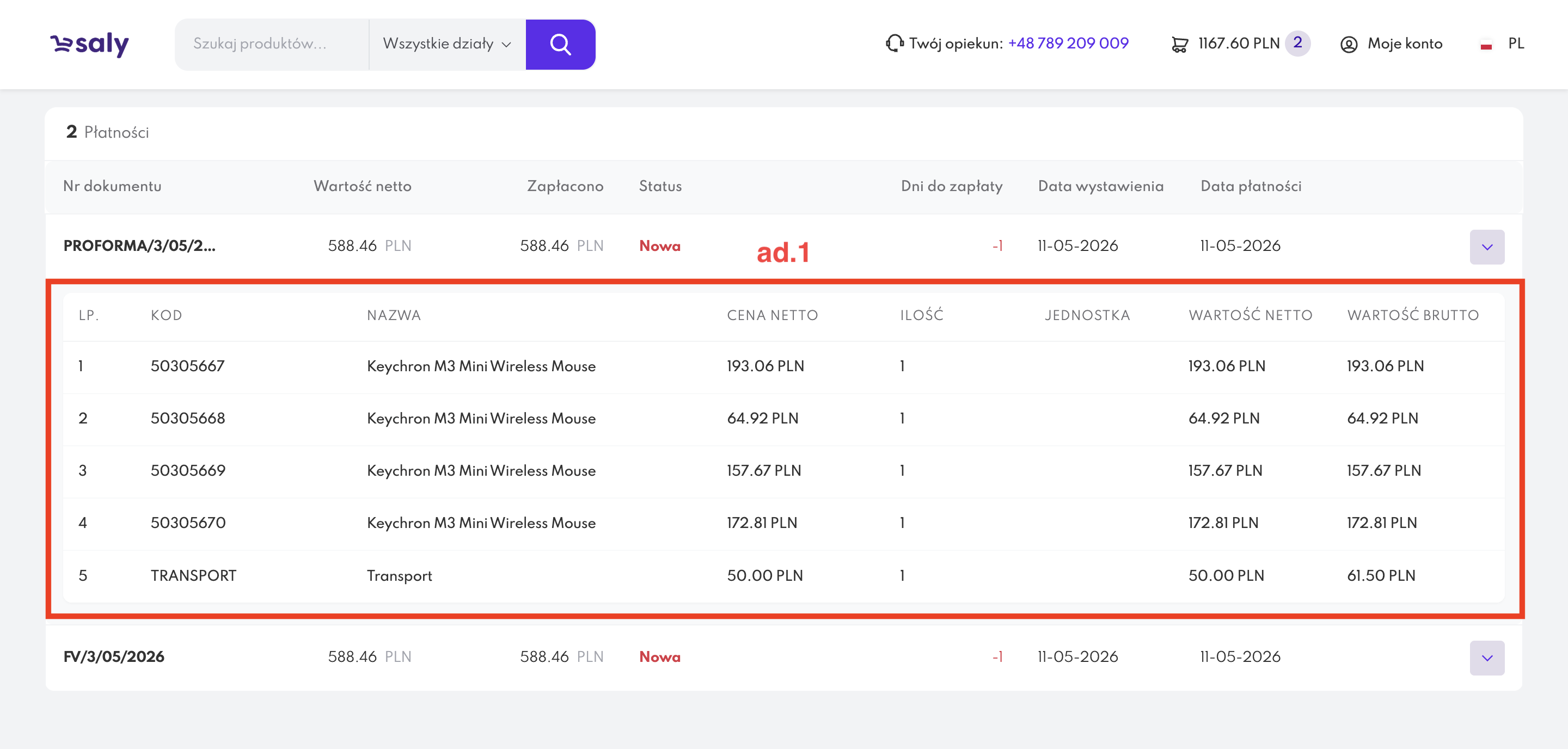
Task: Click the Transport item name
Action: (x=399, y=575)
